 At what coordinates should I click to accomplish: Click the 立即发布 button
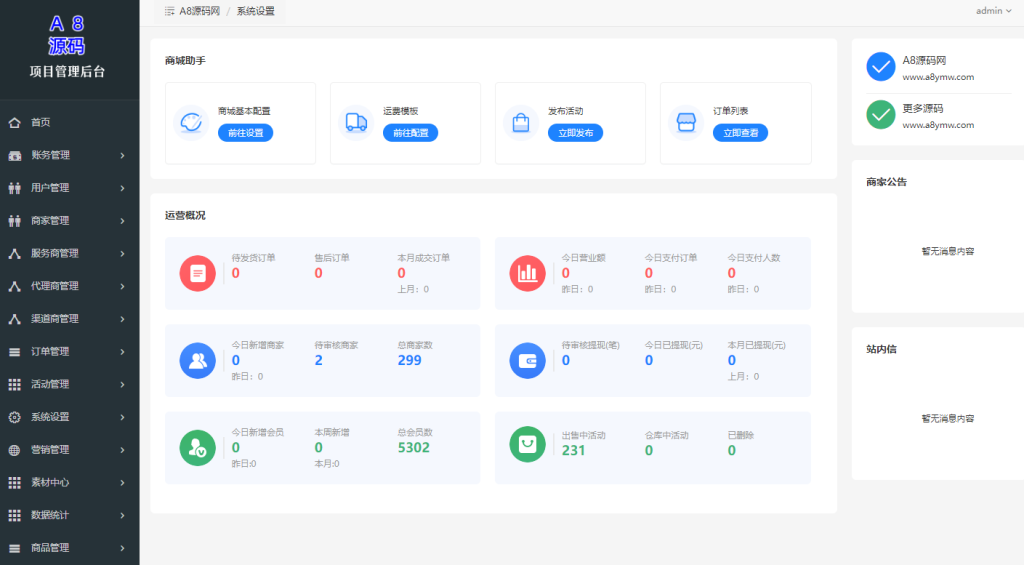575,133
